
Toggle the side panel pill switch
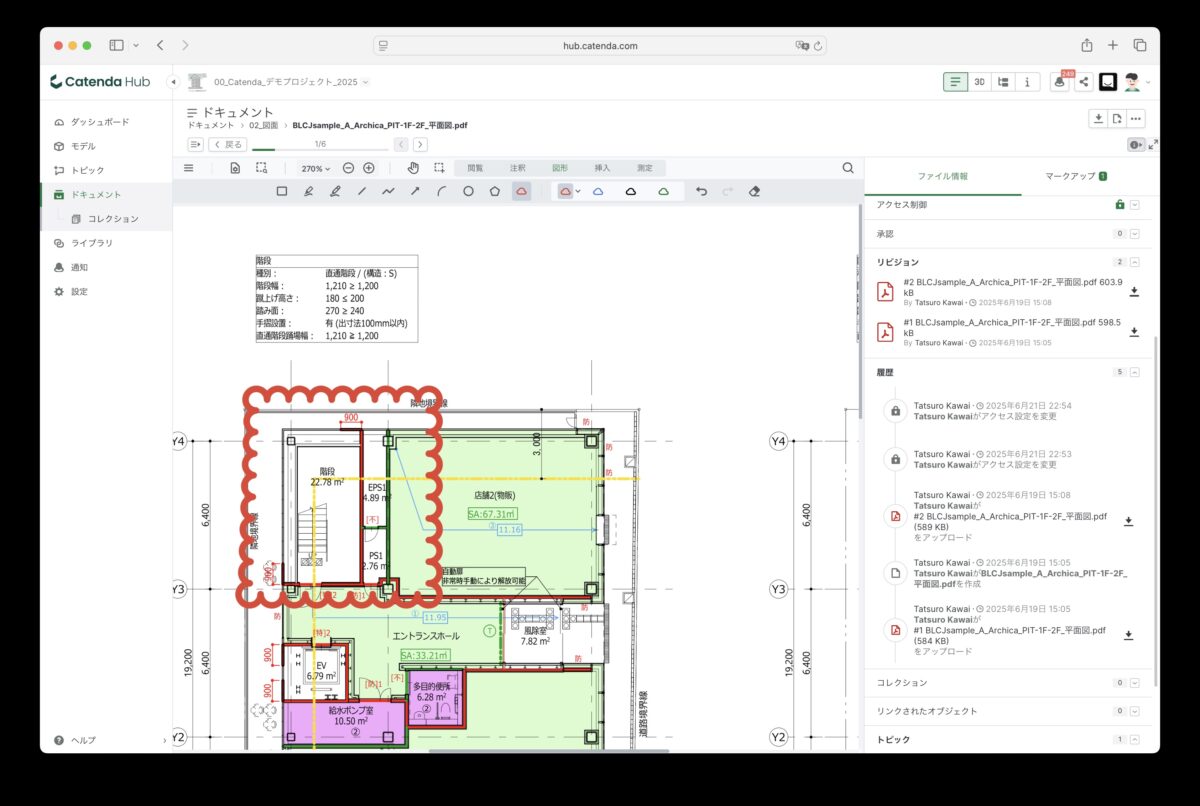tap(1134, 144)
